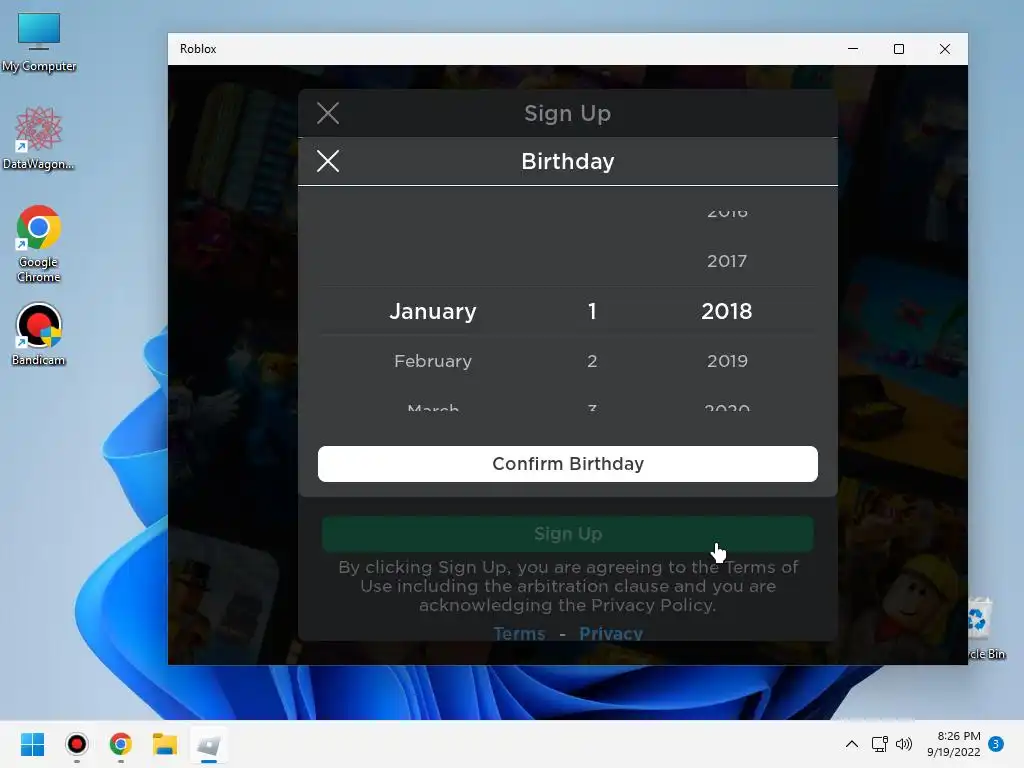Launch Google Chrome from desktop

click(39, 244)
